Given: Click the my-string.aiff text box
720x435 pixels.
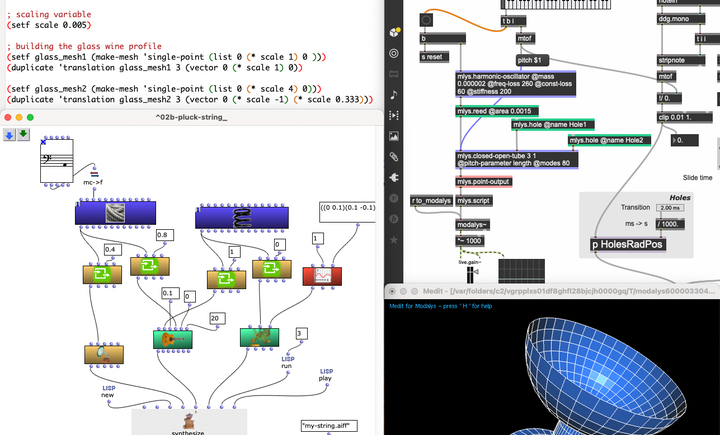Looking at the screenshot, I should point(328,426).
